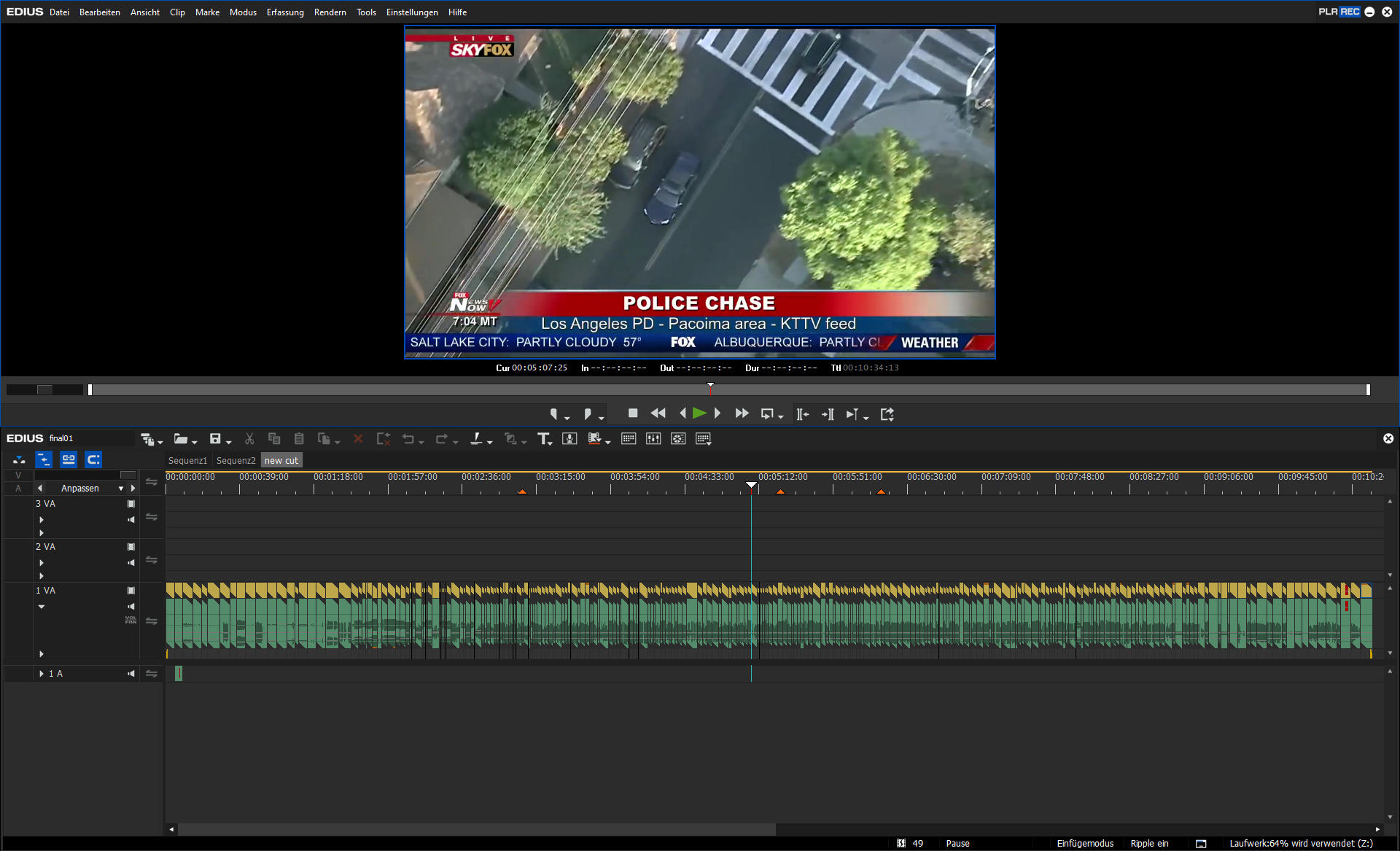
Task: Expand audio of track 3 VA
Action: click(42, 520)
